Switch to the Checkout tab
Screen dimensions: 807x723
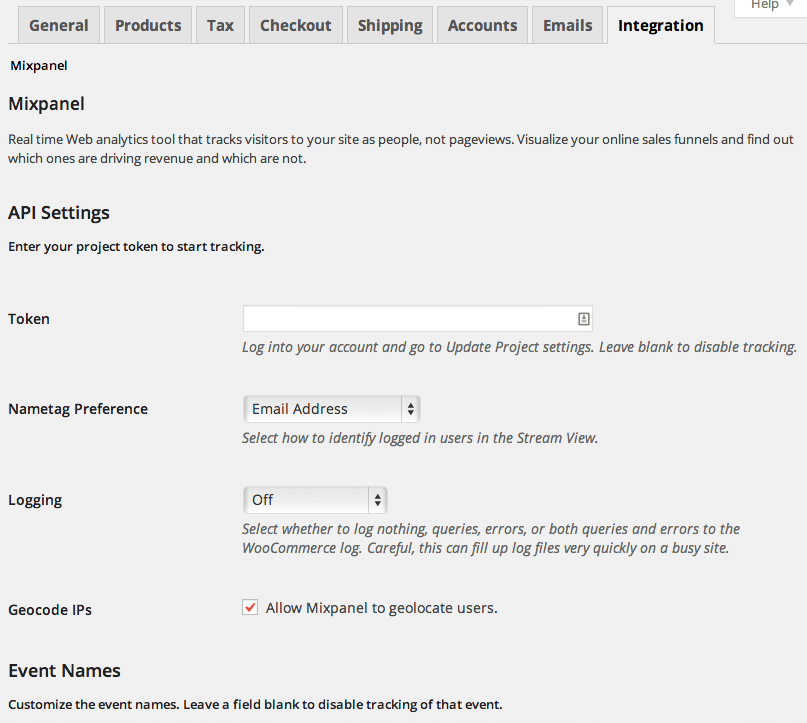click(295, 25)
